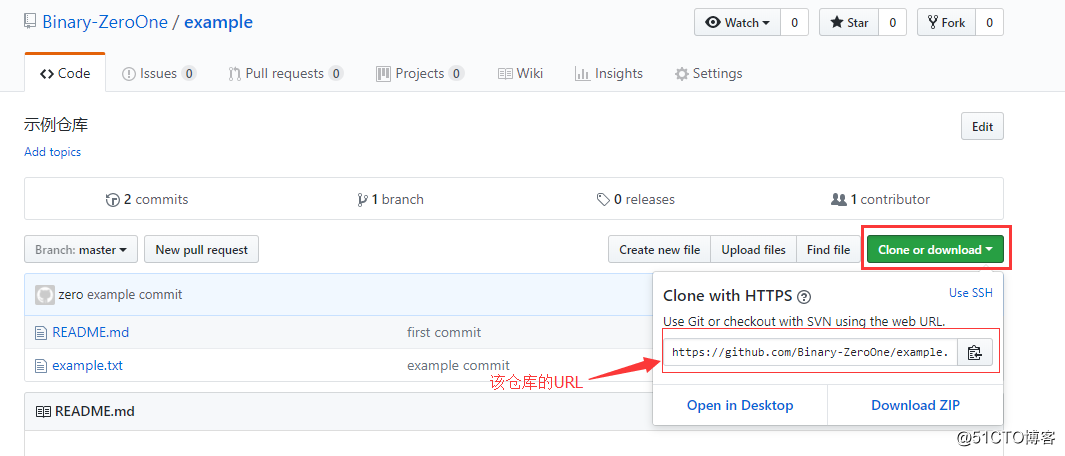Select the clone URL text field

tap(810, 352)
